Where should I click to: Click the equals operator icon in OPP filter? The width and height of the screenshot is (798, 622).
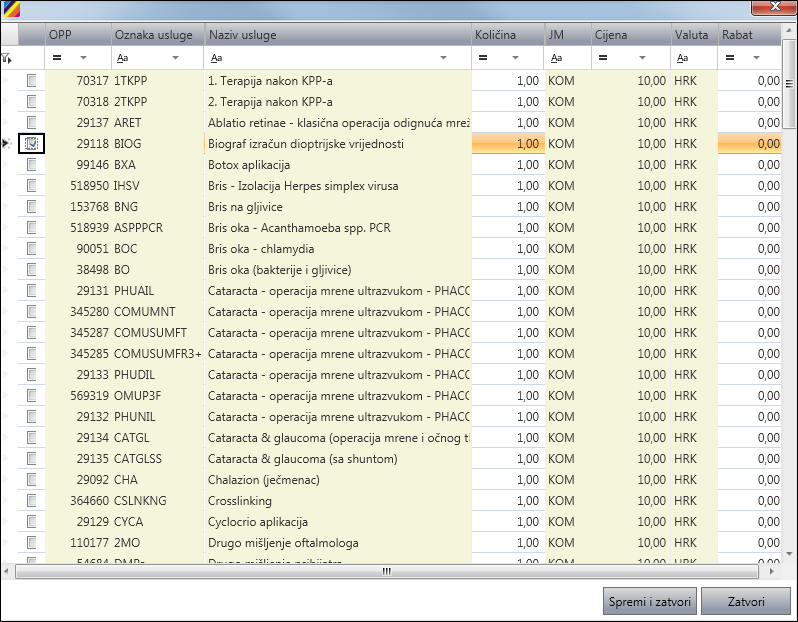point(57,58)
